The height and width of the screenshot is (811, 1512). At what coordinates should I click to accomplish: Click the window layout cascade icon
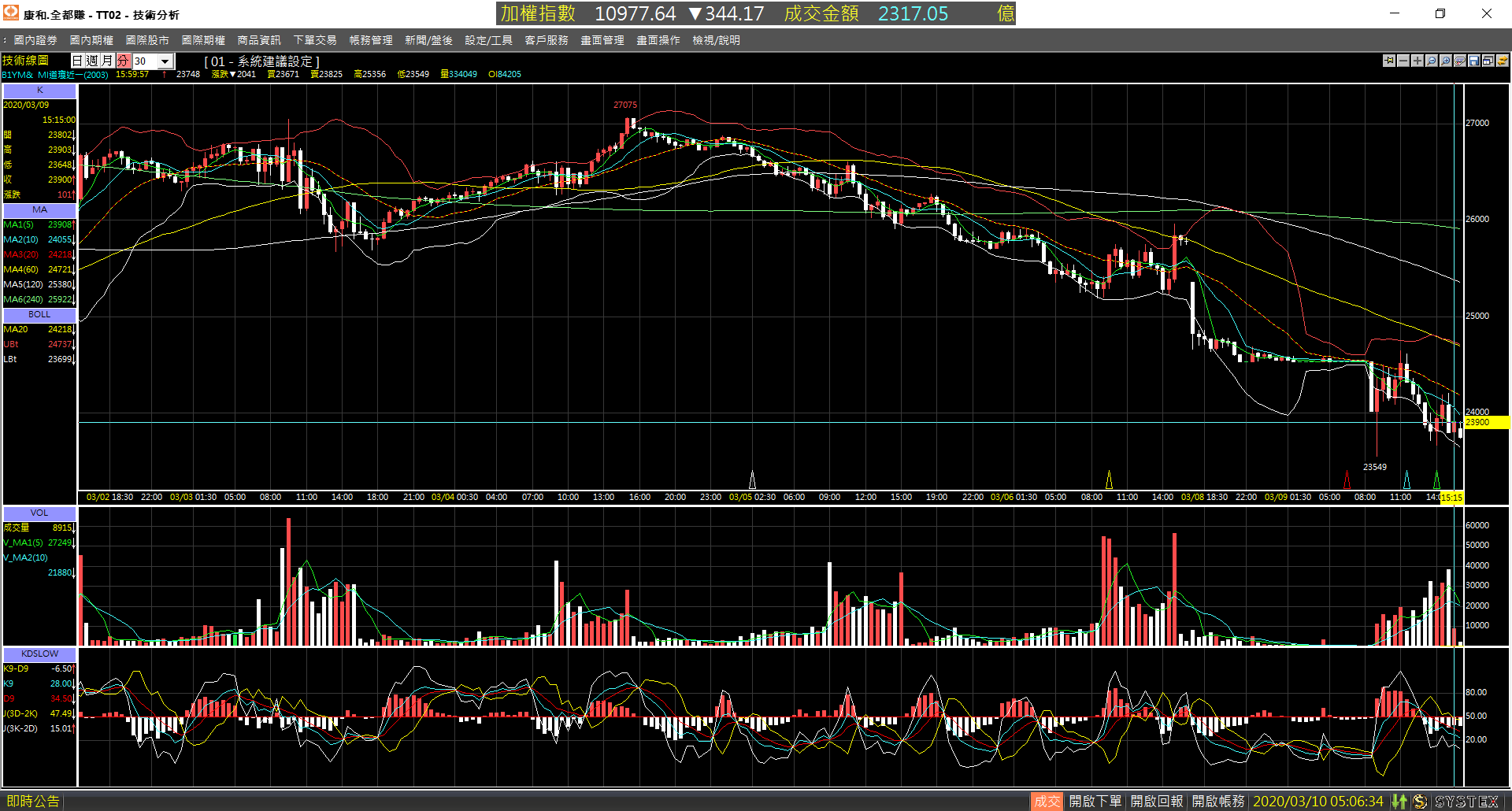1488,61
